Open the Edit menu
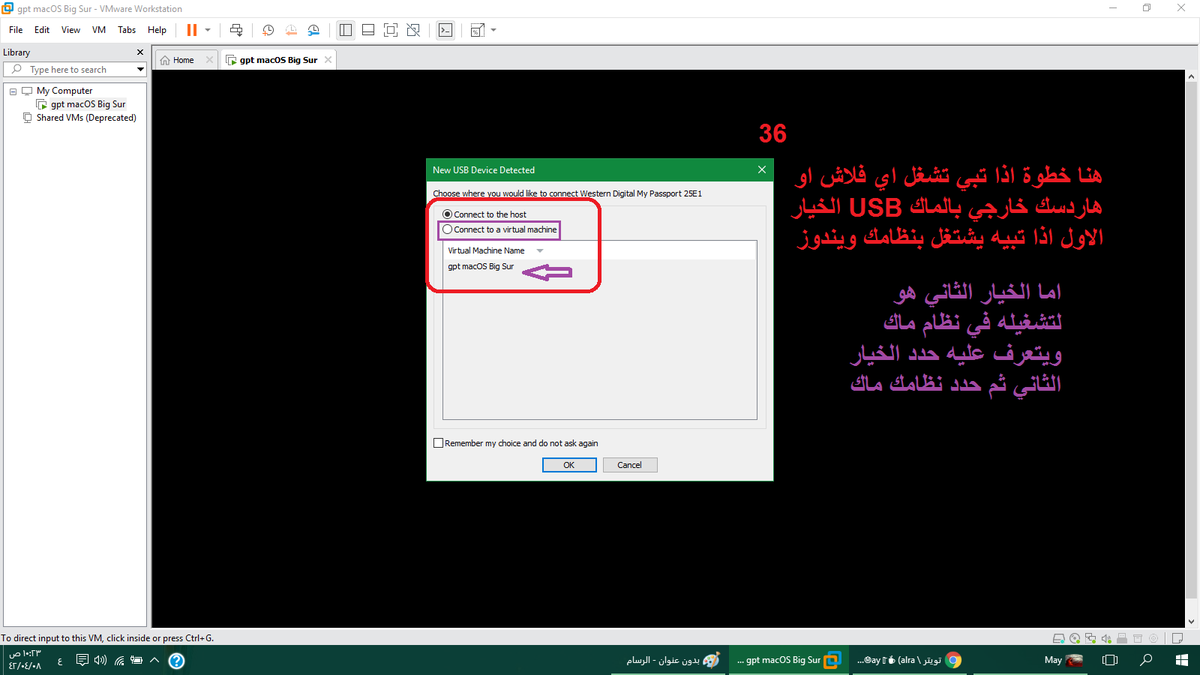Image resolution: width=1200 pixels, height=675 pixels. (42, 30)
